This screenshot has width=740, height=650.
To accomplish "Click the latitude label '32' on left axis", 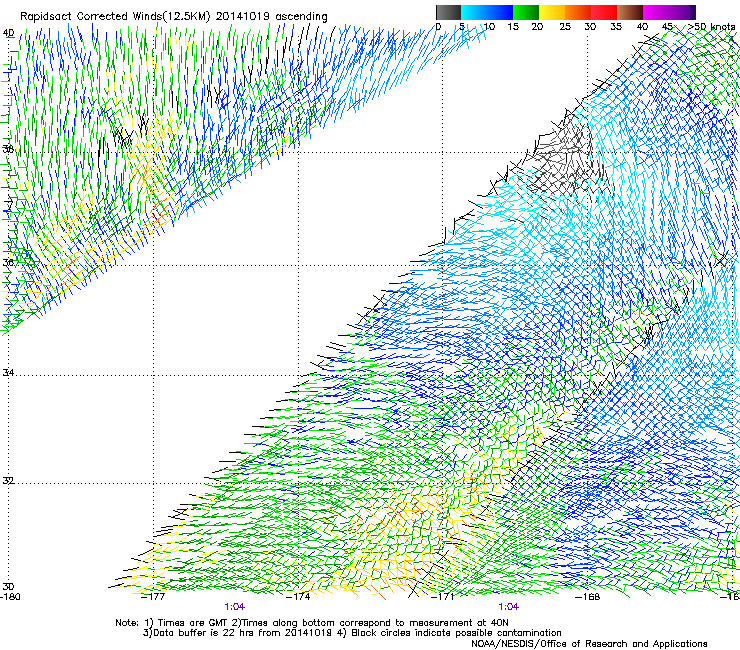I will pos(9,481).
